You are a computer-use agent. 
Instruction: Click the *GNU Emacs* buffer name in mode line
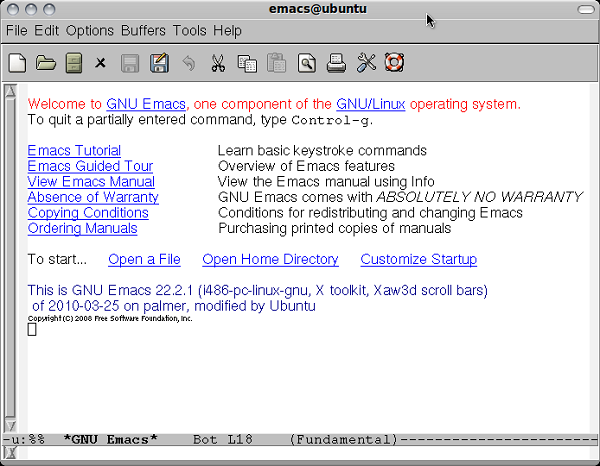coord(110,440)
